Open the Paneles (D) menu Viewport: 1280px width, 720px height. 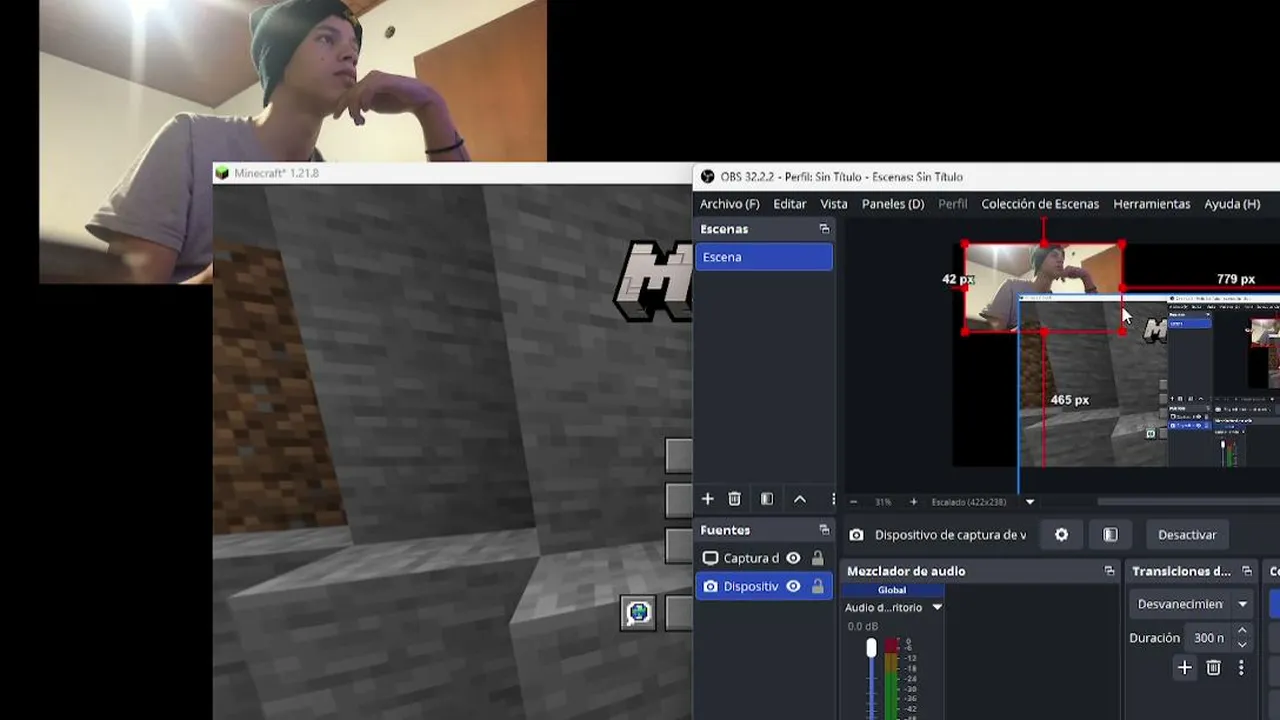pos(893,204)
